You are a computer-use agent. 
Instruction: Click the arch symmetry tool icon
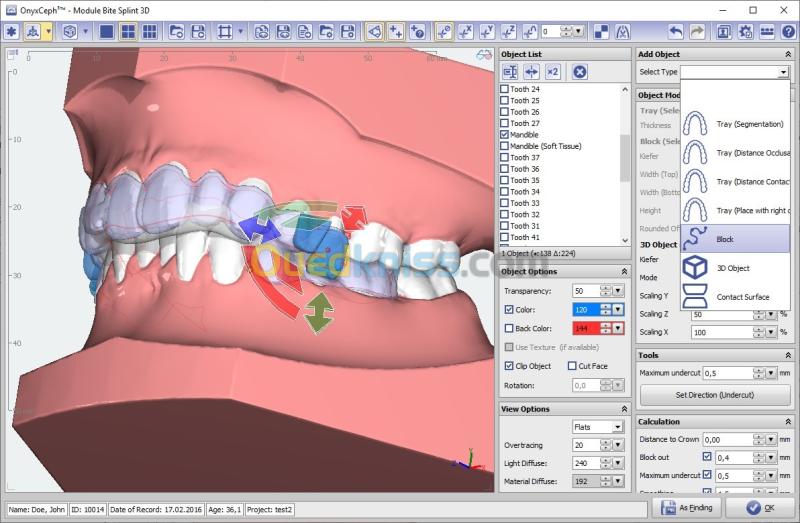pyautogui.click(x=622, y=32)
